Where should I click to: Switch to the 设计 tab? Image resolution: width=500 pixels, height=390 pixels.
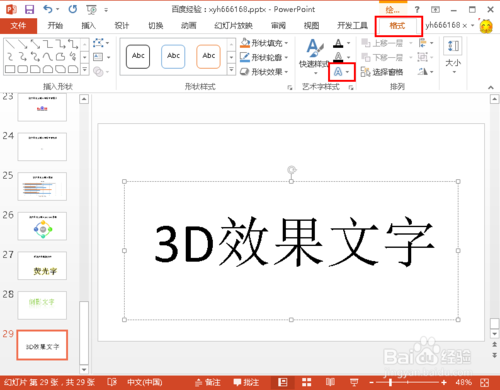122,25
